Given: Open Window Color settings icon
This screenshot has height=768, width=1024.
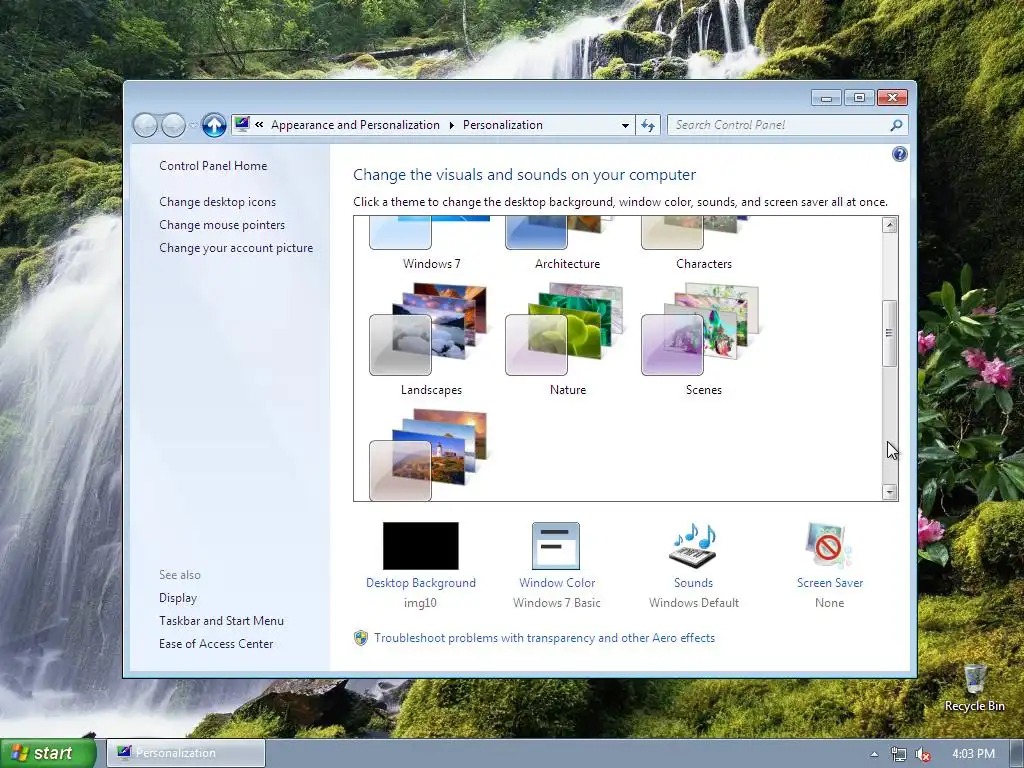Looking at the screenshot, I should (x=556, y=546).
